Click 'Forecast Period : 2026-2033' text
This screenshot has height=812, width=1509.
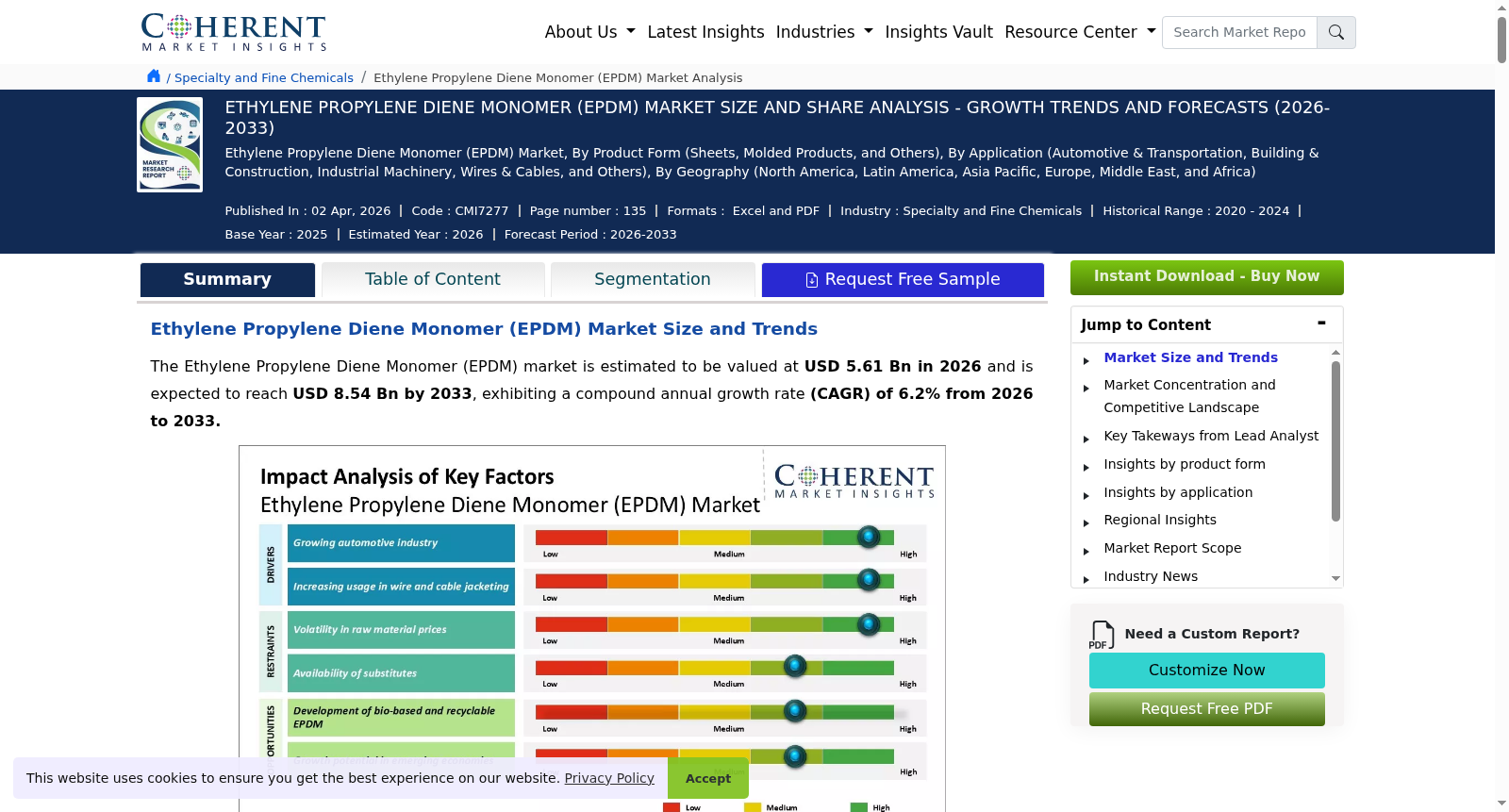point(590,234)
